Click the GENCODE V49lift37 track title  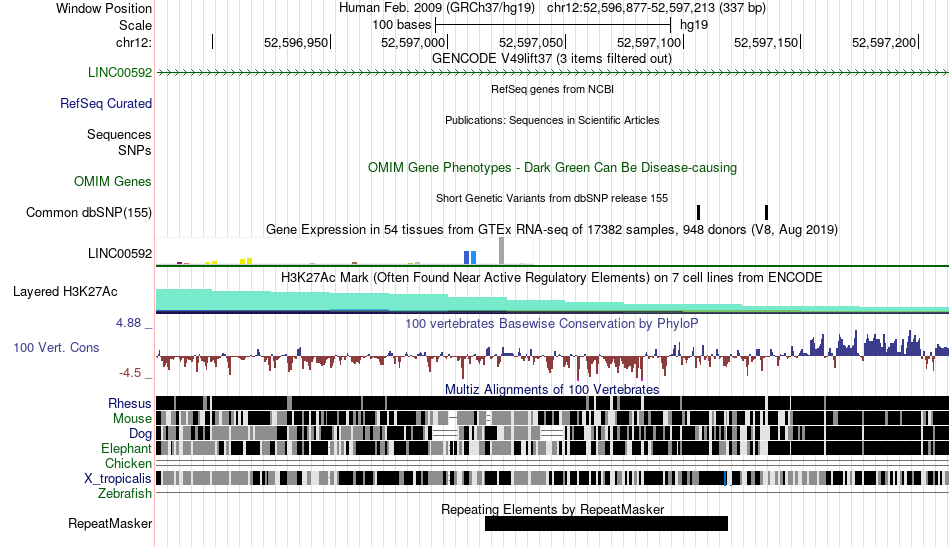[x=552, y=59]
